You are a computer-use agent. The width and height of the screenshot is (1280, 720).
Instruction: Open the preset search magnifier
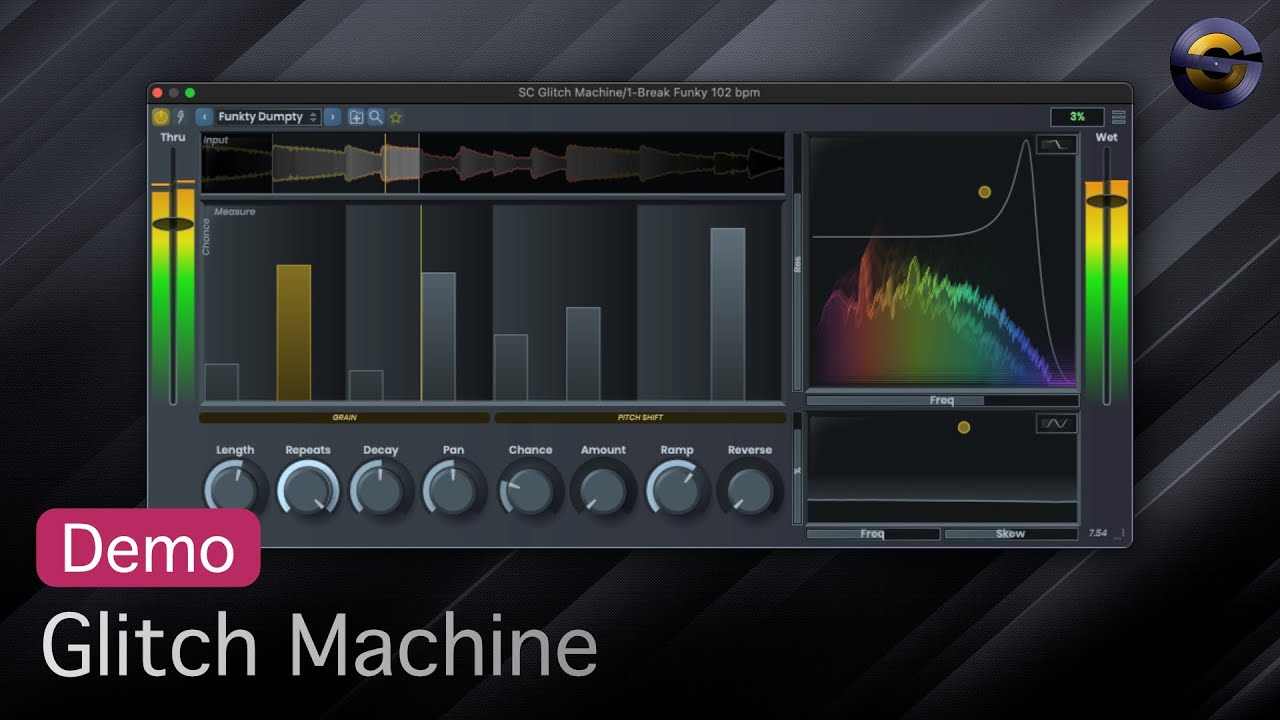coord(376,117)
